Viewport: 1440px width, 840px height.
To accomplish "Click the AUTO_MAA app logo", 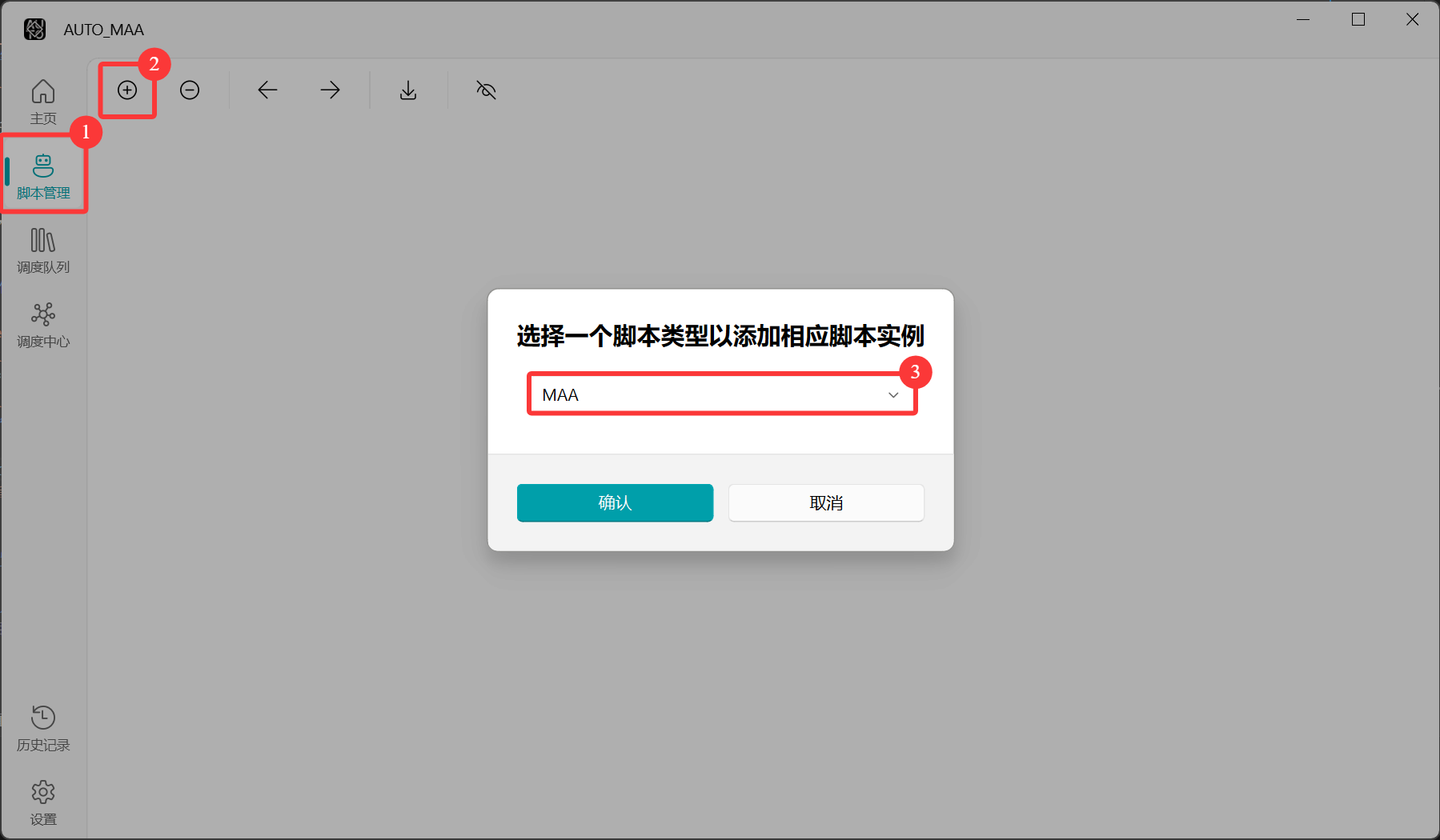I will 34,30.
